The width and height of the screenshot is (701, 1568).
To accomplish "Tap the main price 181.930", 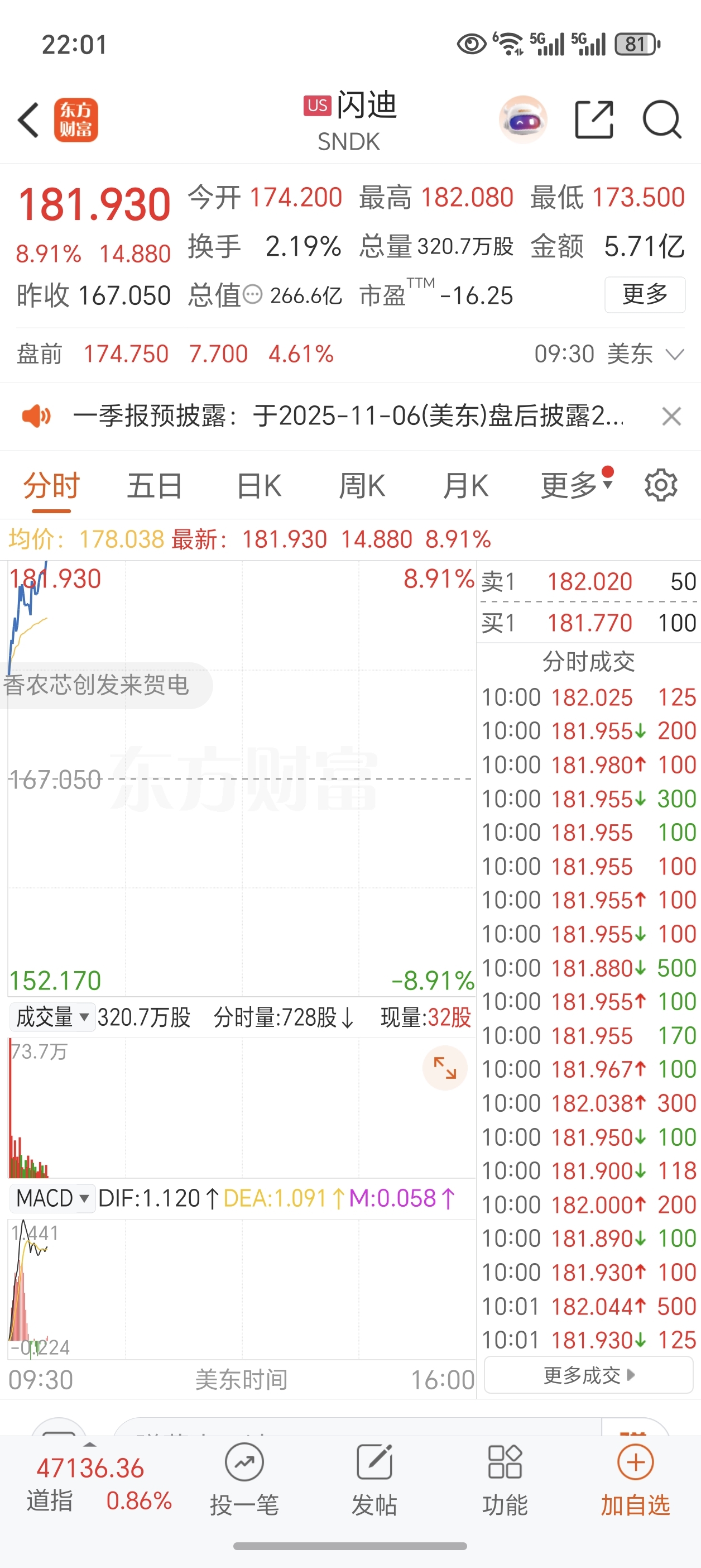I will tap(94, 204).
